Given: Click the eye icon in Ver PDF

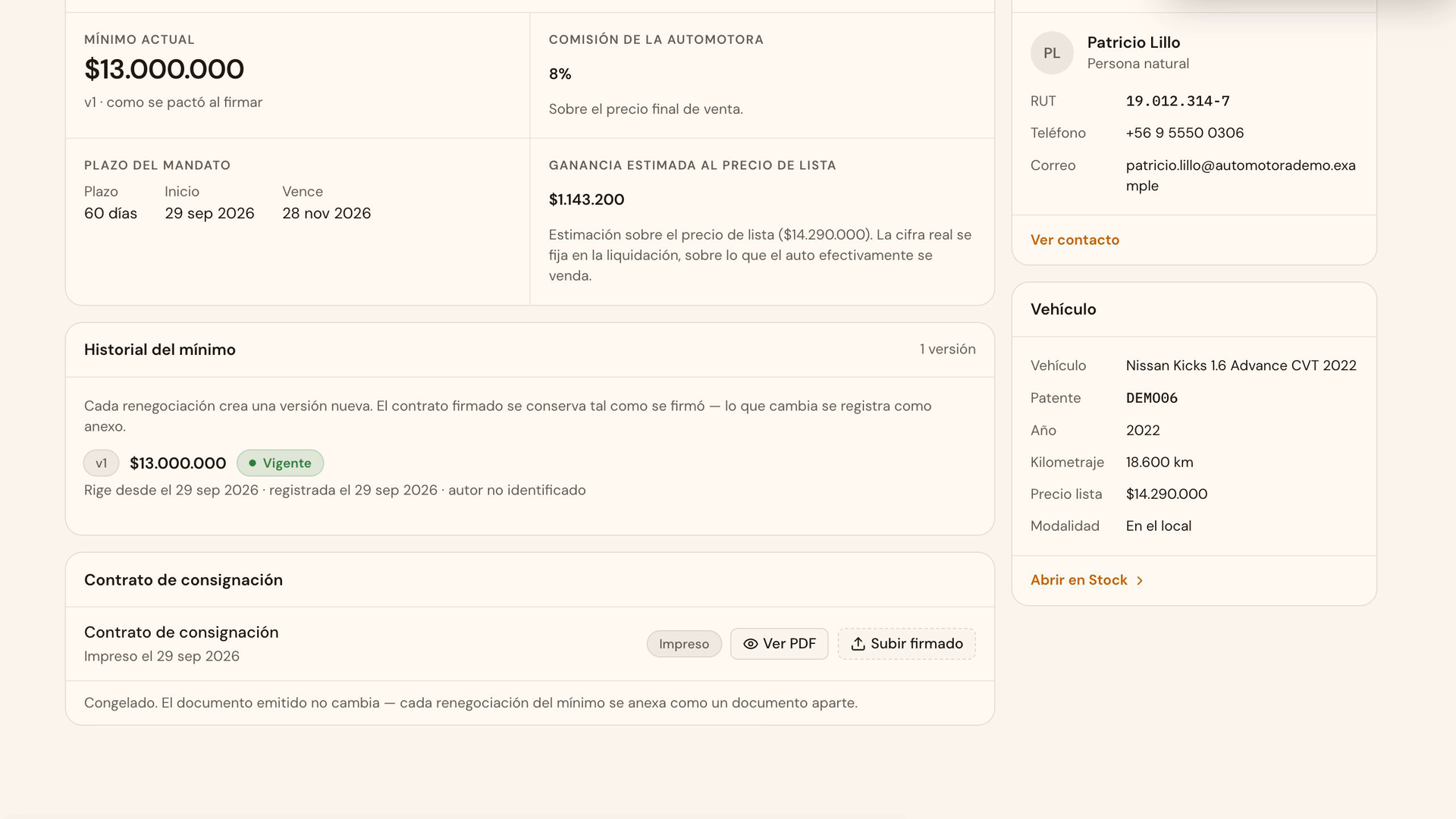Looking at the screenshot, I should tap(750, 644).
